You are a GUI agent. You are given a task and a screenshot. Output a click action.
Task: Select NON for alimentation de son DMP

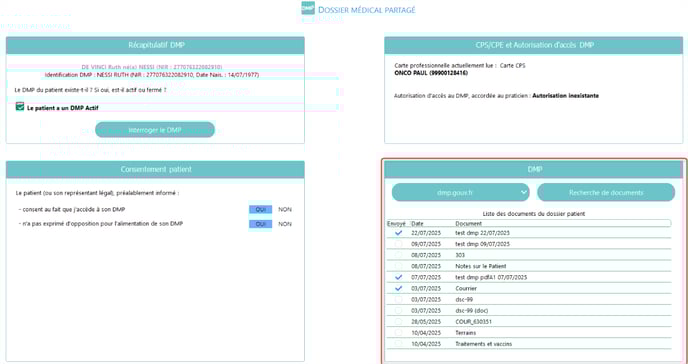(x=285, y=224)
